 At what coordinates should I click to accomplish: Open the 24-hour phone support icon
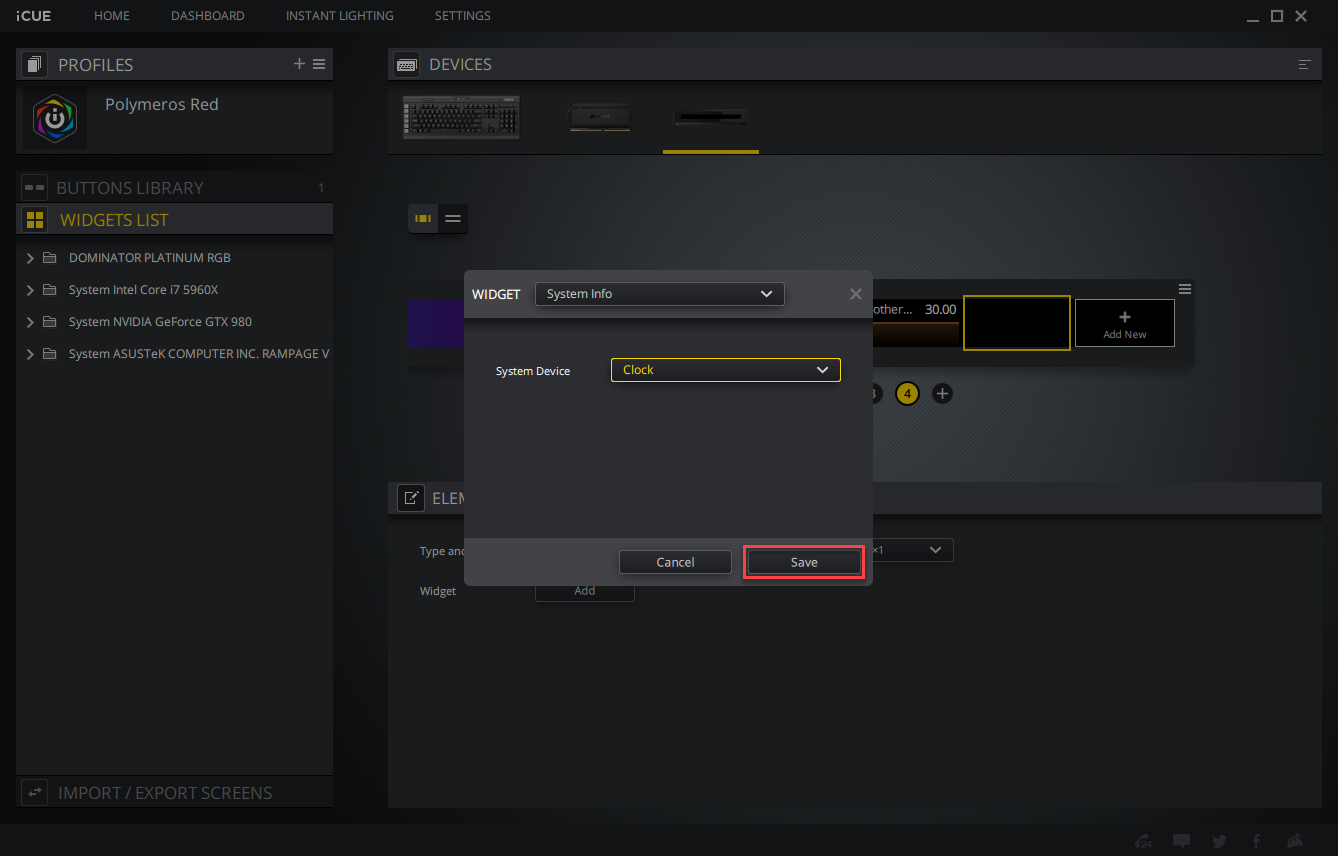point(1144,841)
